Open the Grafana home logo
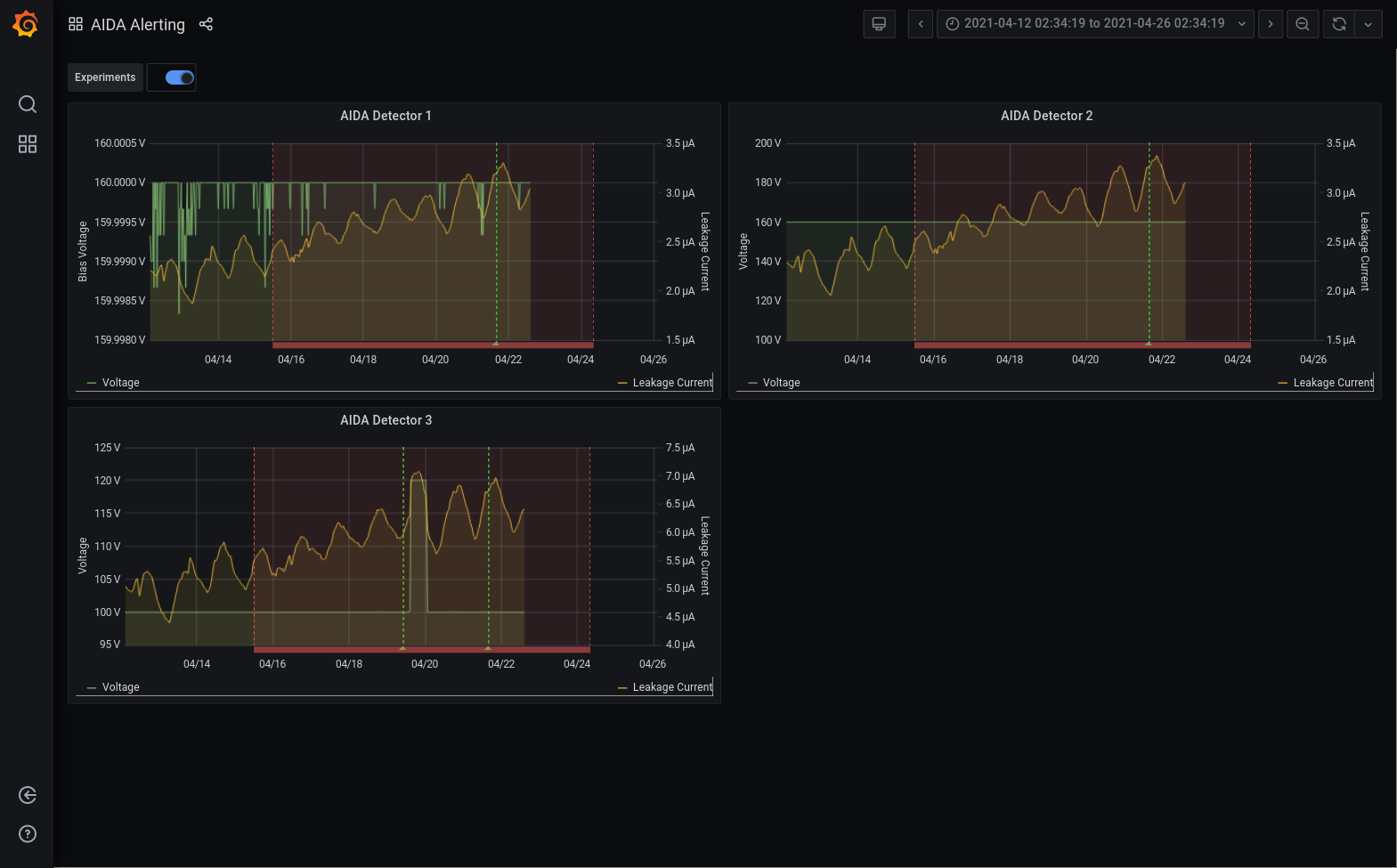 [26, 24]
